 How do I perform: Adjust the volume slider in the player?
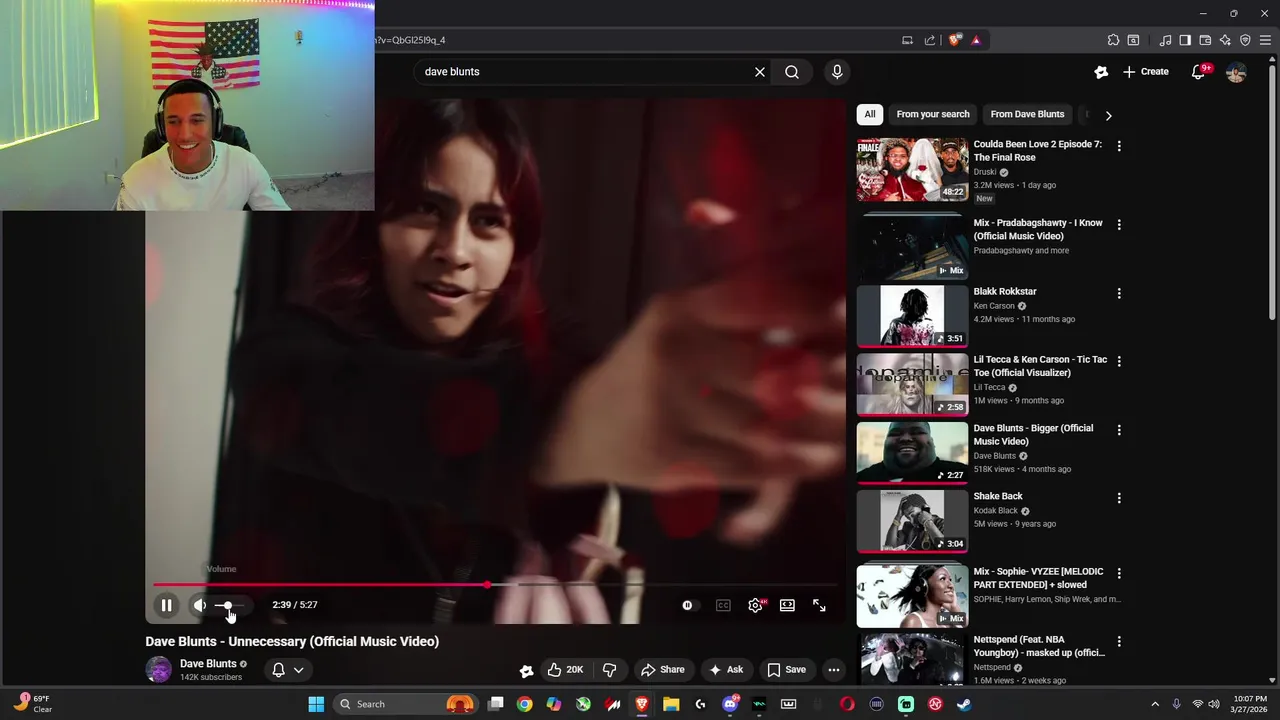coord(229,606)
